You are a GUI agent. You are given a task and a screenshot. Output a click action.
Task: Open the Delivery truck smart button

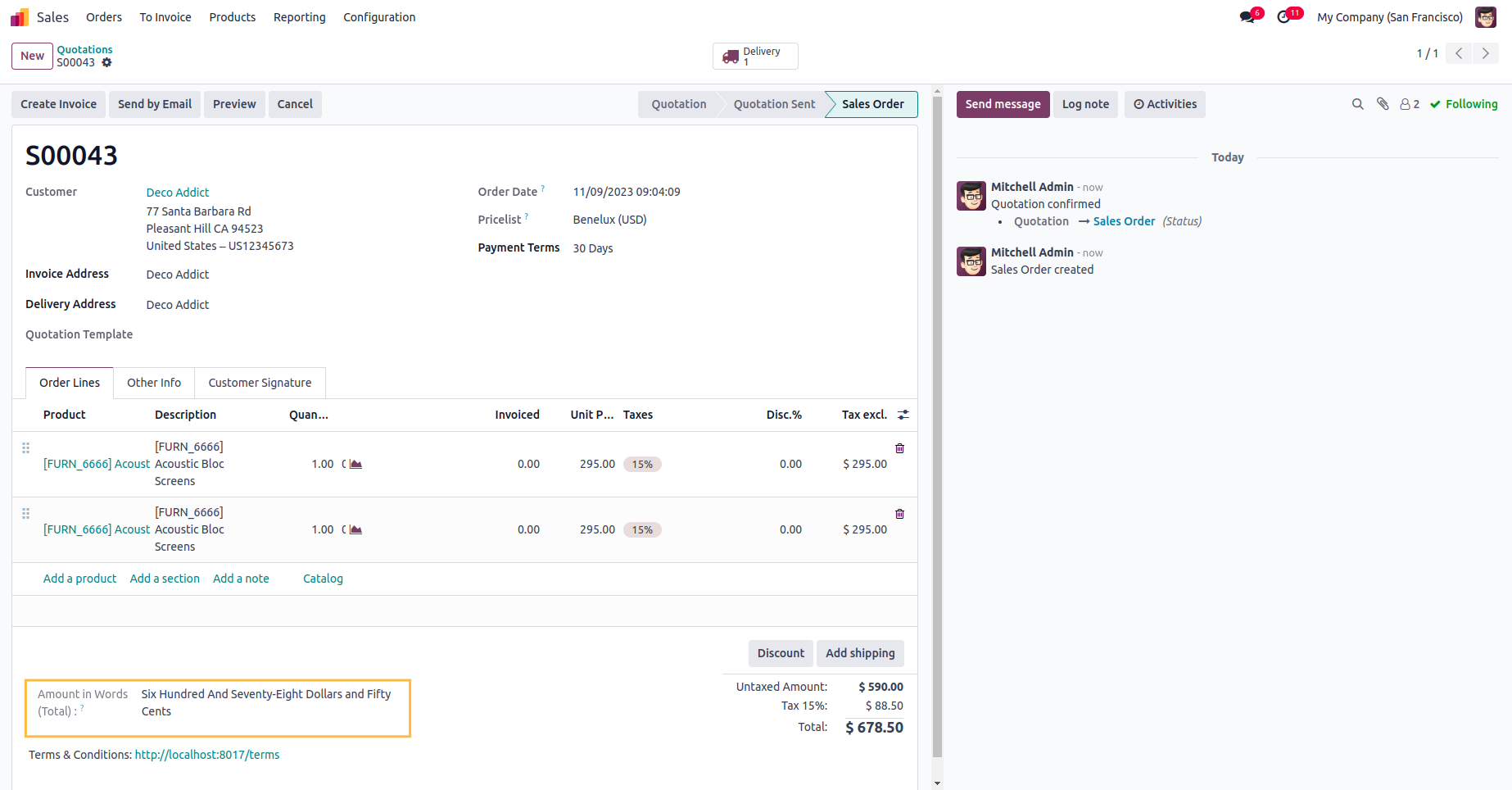coord(754,57)
